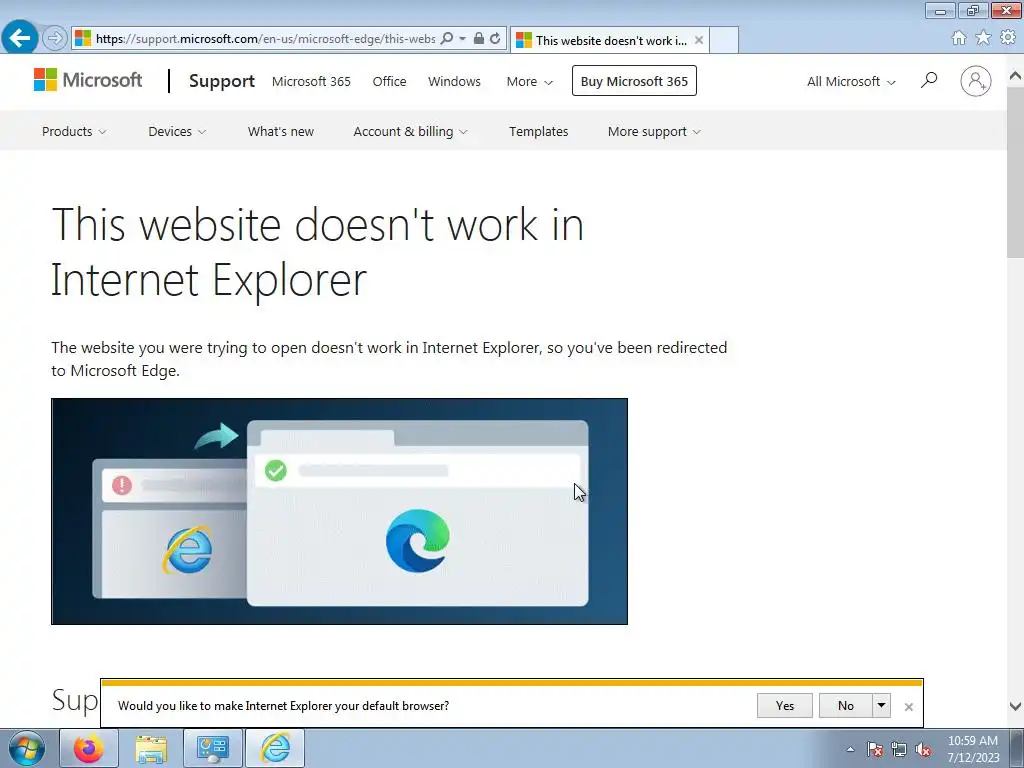Open the Support link in header

point(221,81)
